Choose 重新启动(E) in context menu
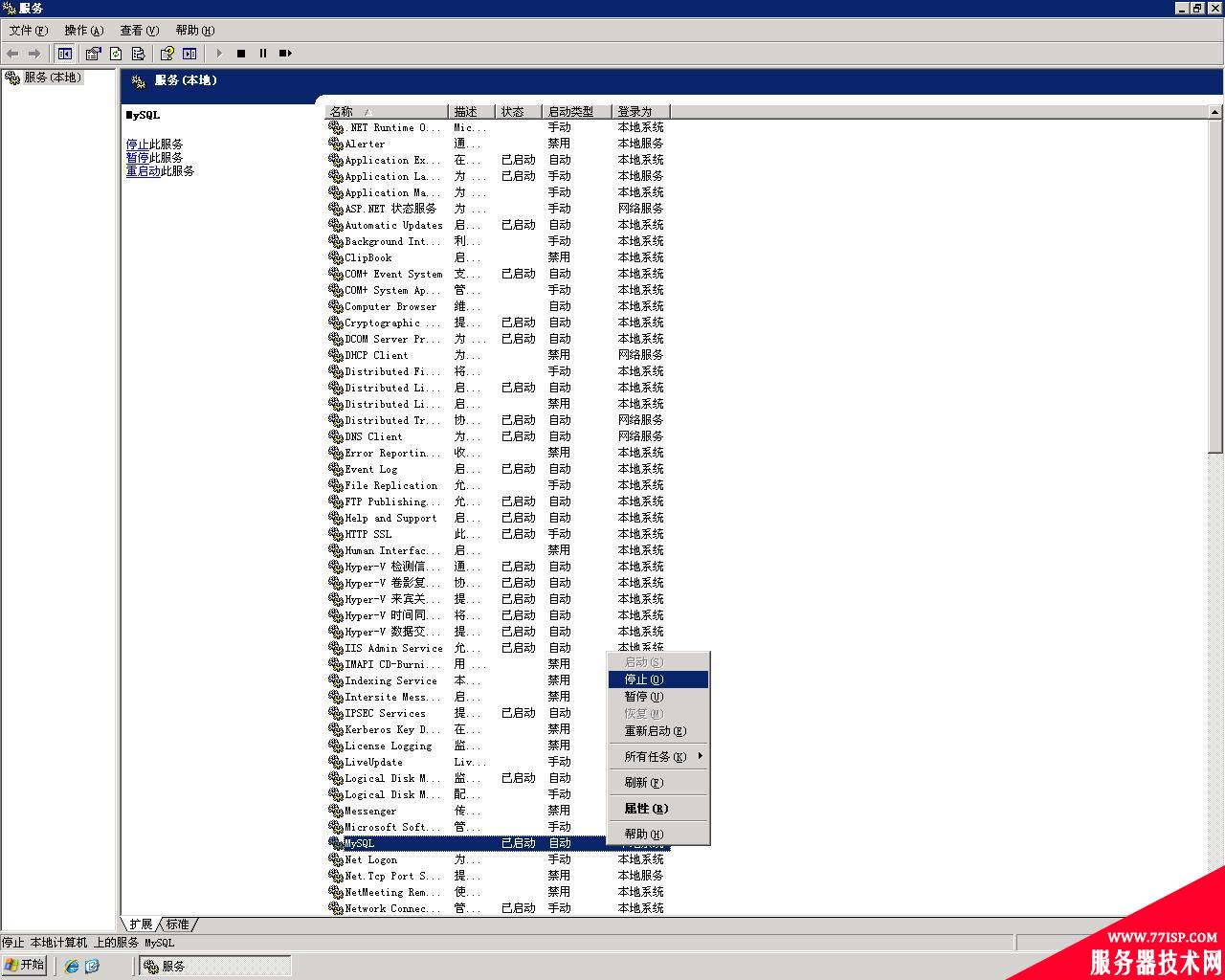The width and height of the screenshot is (1225, 980). pyautogui.click(x=658, y=731)
